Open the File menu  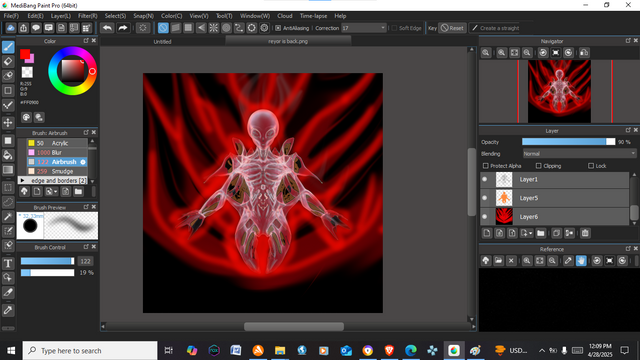[11, 16]
